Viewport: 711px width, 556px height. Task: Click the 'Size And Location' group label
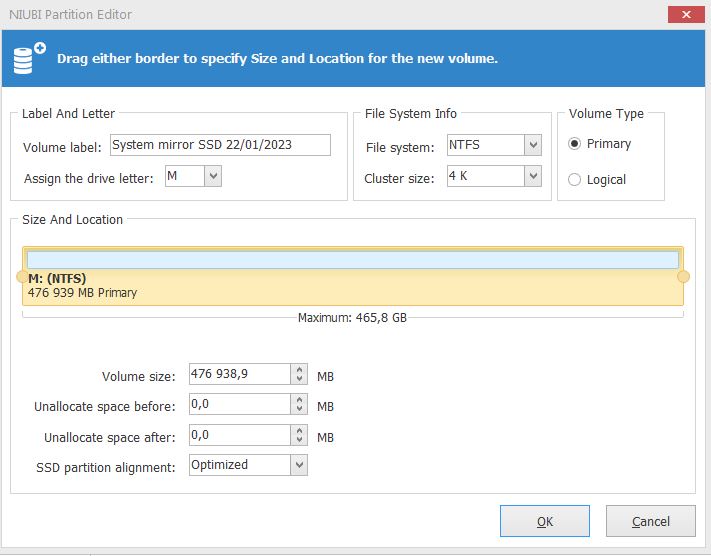[73, 219]
